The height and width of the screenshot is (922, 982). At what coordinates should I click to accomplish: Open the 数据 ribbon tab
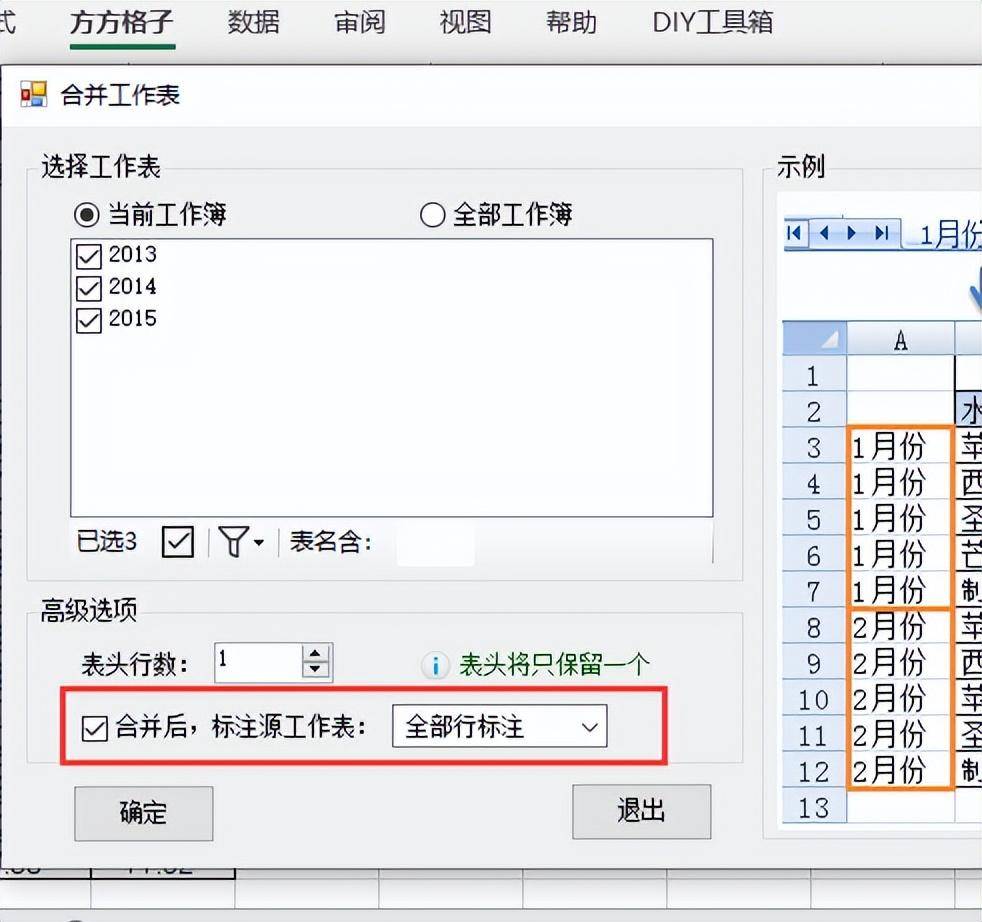point(253,23)
